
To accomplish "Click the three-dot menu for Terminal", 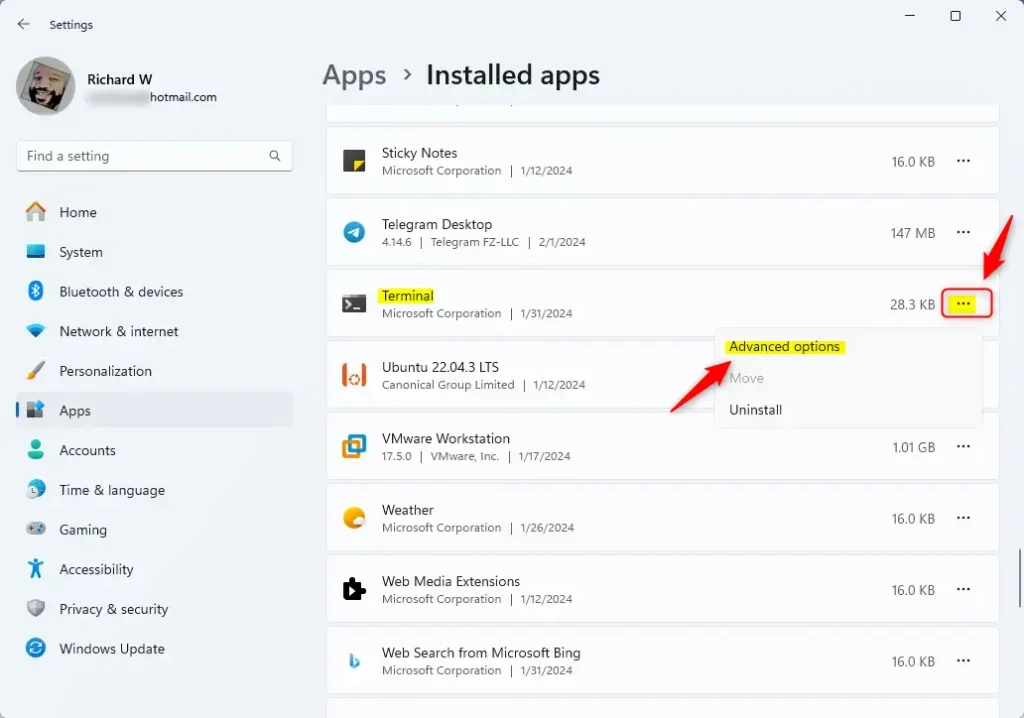I will pyautogui.click(x=963, y=304).
